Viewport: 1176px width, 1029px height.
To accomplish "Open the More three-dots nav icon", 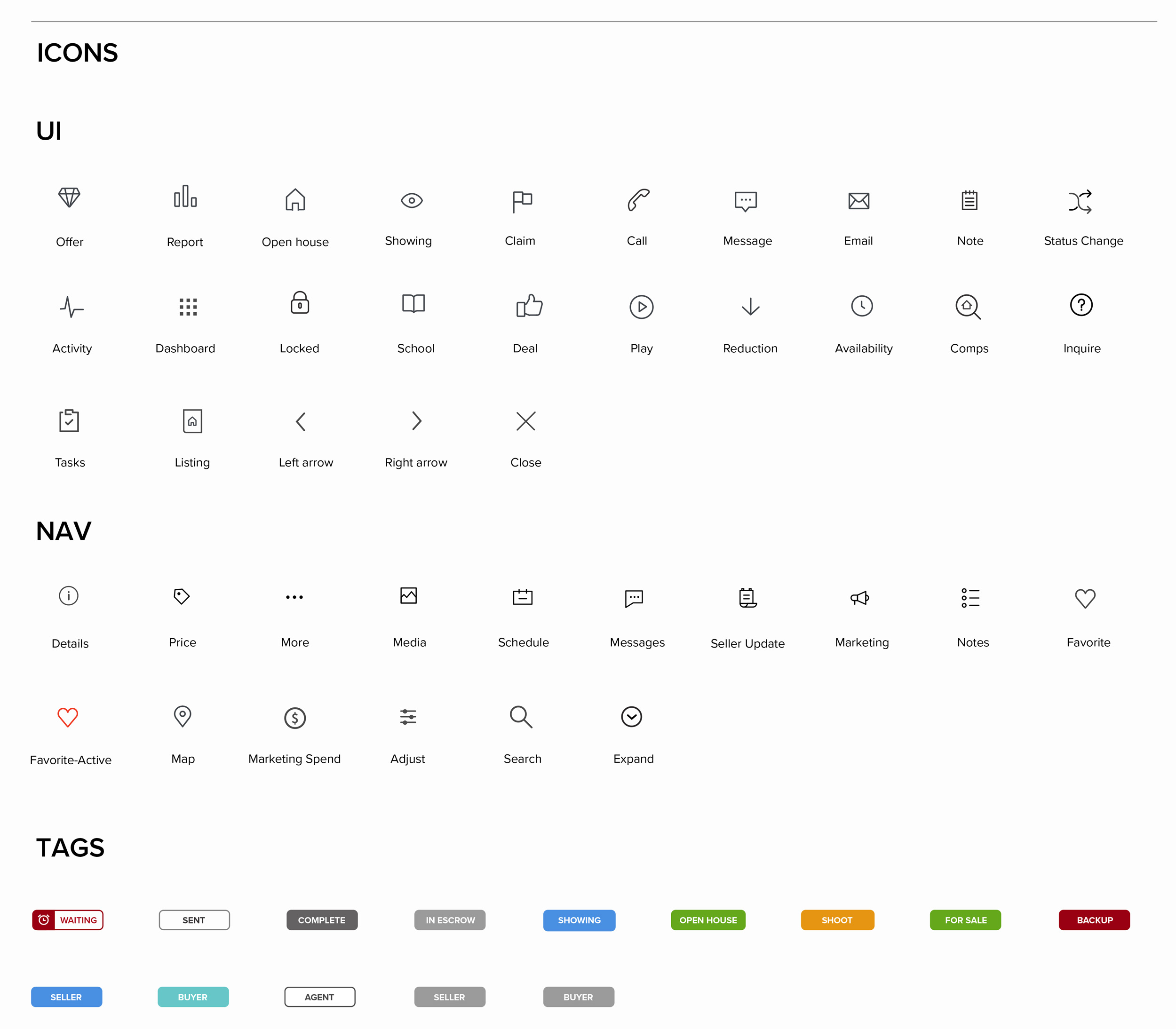I will point(294,597).
